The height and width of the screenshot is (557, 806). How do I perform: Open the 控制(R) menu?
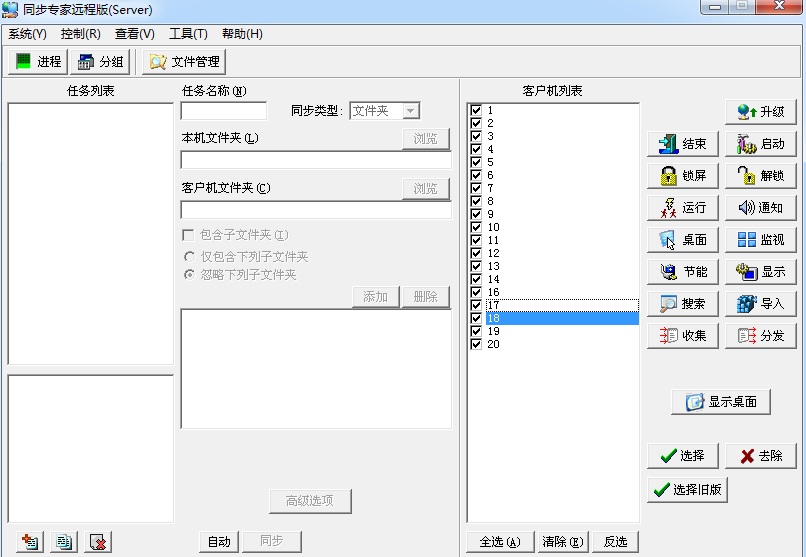pos(80,34)
